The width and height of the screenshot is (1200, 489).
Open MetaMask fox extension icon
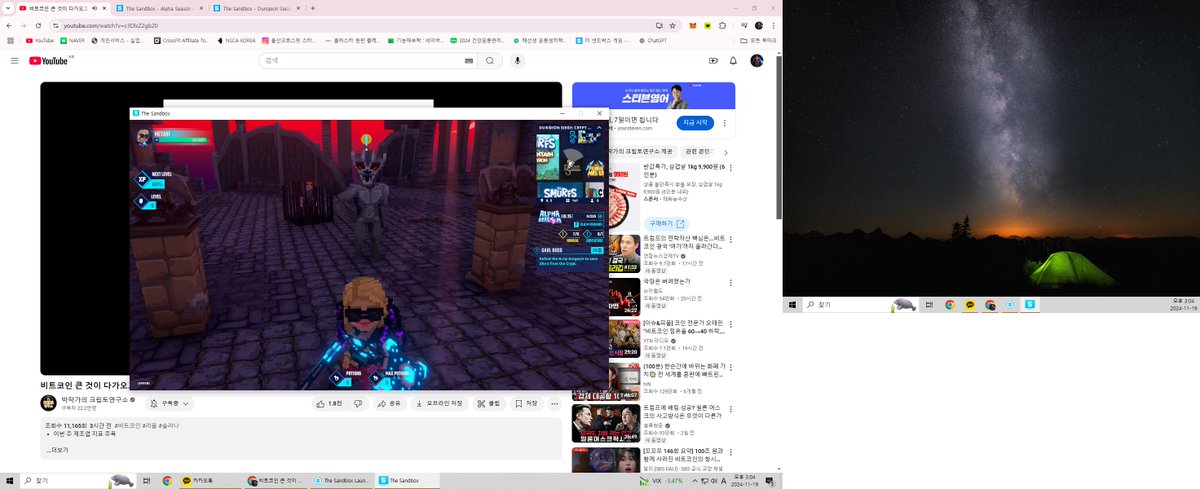pos(692,25)
